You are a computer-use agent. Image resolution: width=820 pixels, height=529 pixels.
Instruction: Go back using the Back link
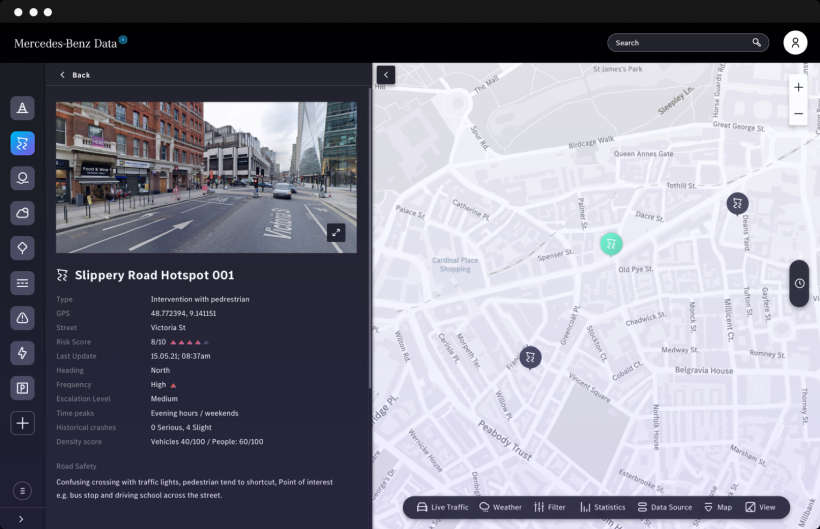click(x=75, y=75)
